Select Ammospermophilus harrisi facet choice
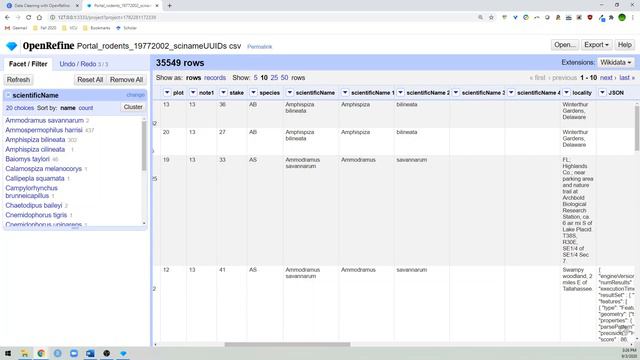 point(44,130)
